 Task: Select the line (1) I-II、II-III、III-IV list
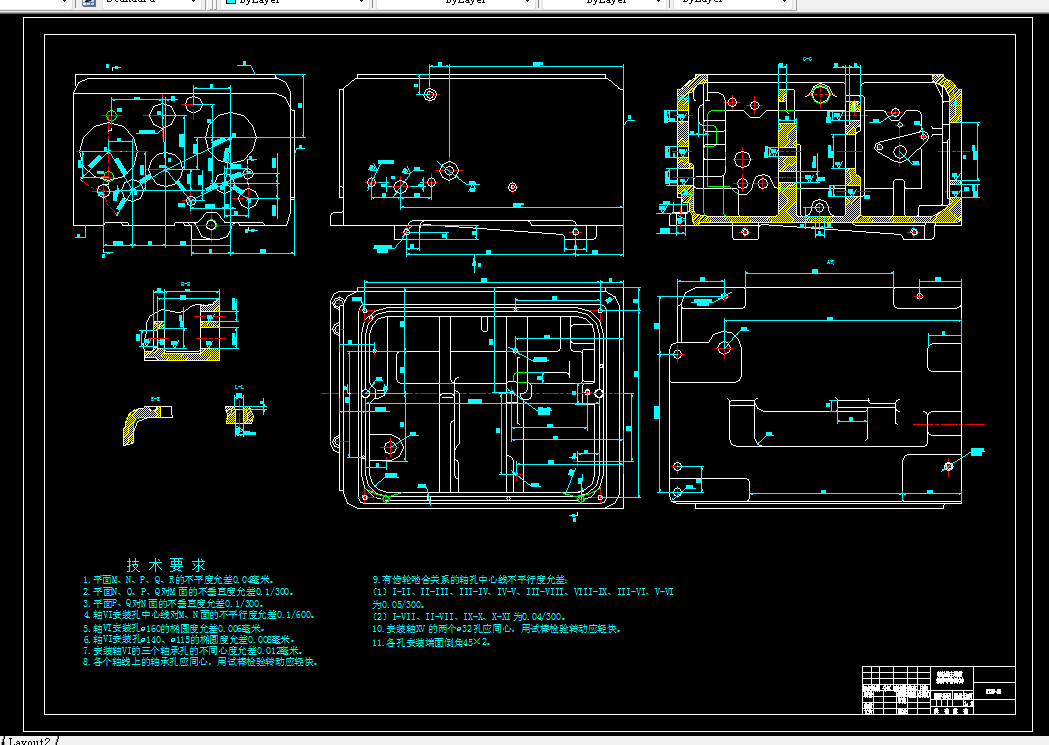tap(522, 592)
